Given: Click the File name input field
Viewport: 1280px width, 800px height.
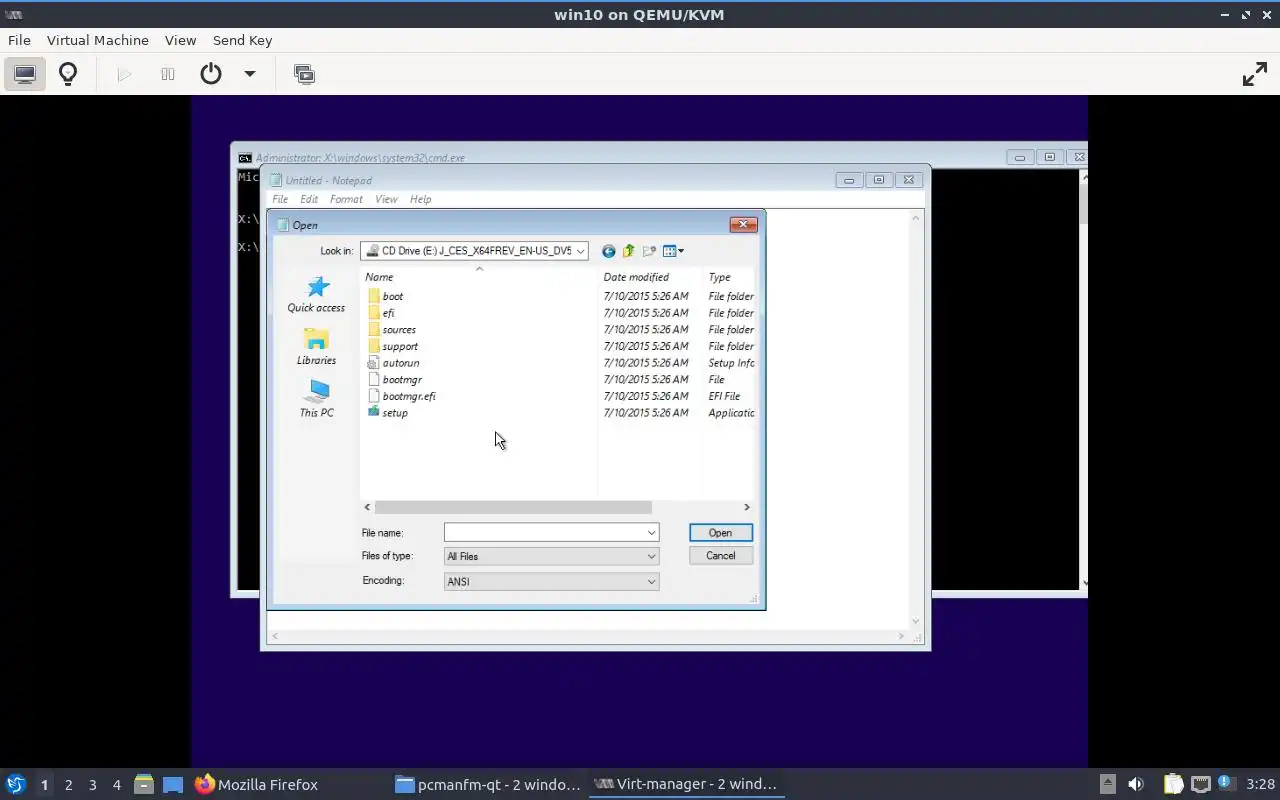Looking at the screenshot, I should click(x=544, y=532).
